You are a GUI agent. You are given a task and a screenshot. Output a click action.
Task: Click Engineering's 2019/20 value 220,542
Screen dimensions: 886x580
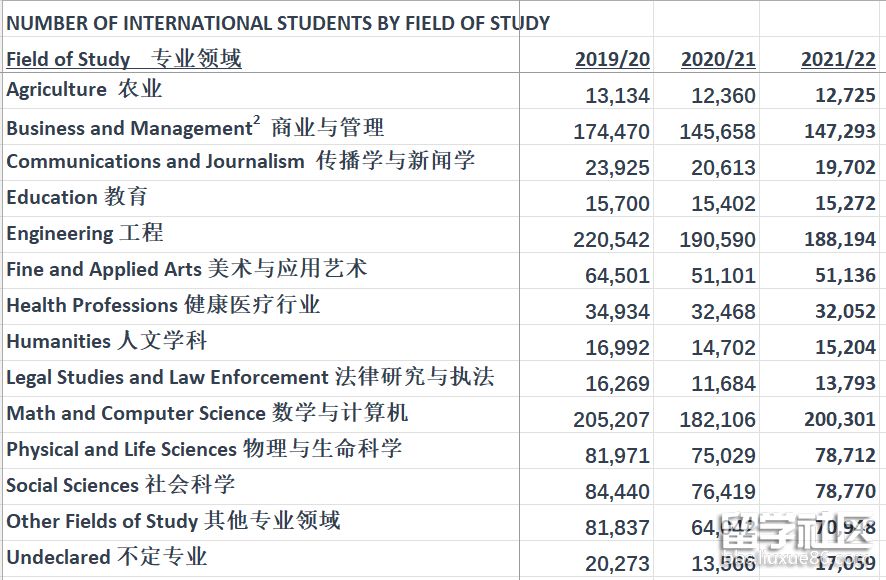tap(611, 240)
